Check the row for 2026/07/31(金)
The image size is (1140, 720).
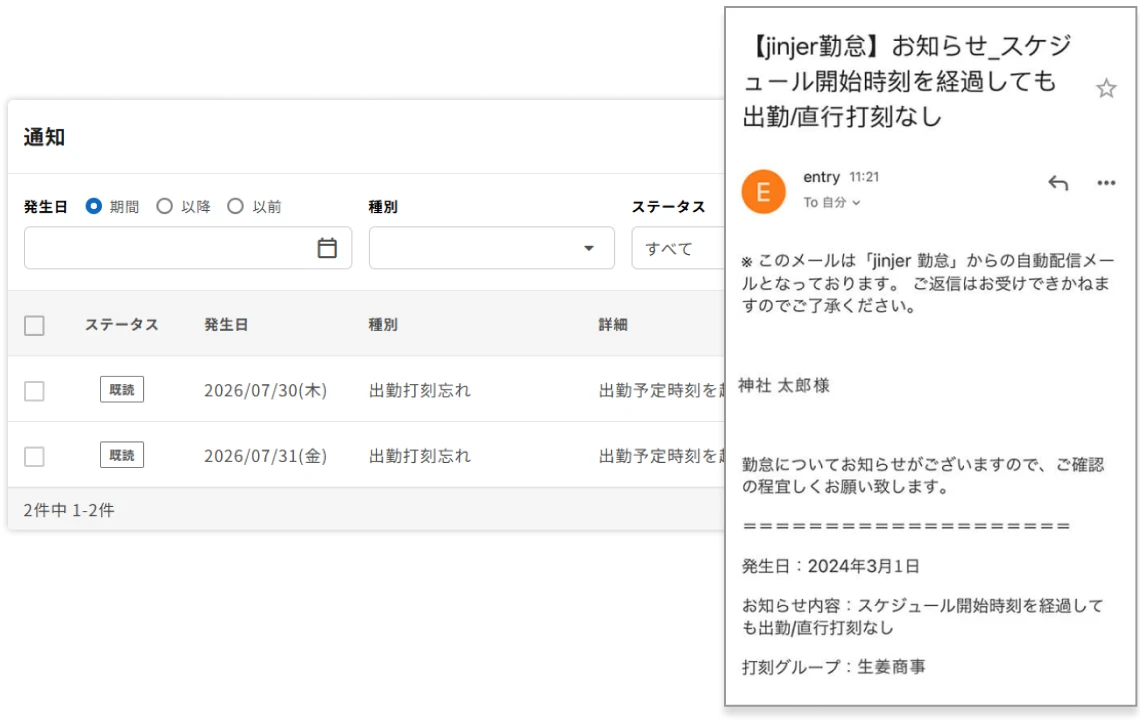[x=34, y=456]
